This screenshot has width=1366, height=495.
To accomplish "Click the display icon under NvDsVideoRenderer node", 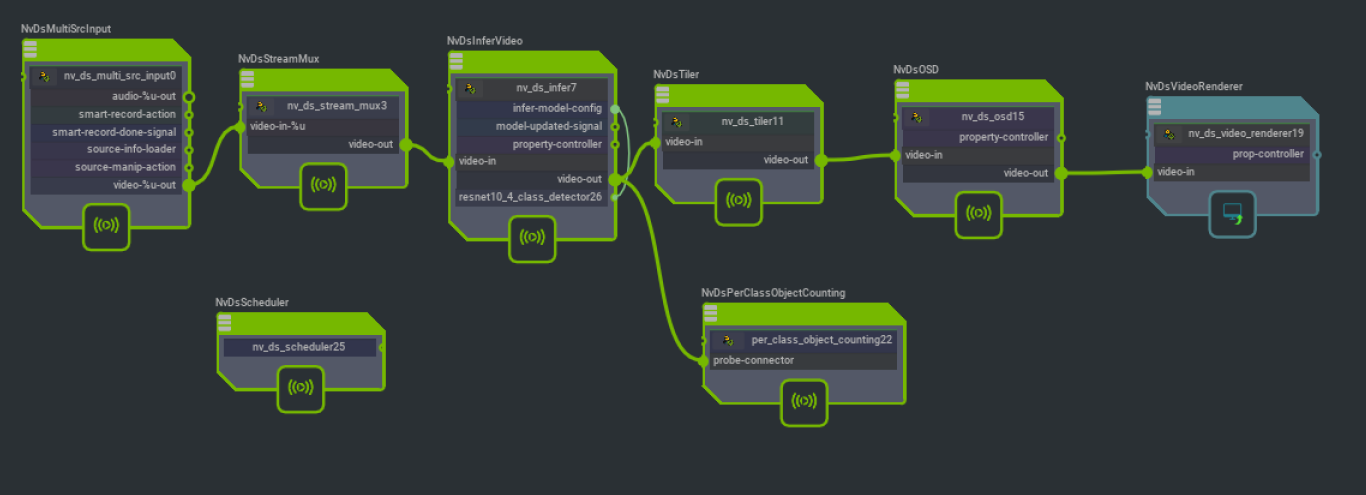I will [1232, 213].
